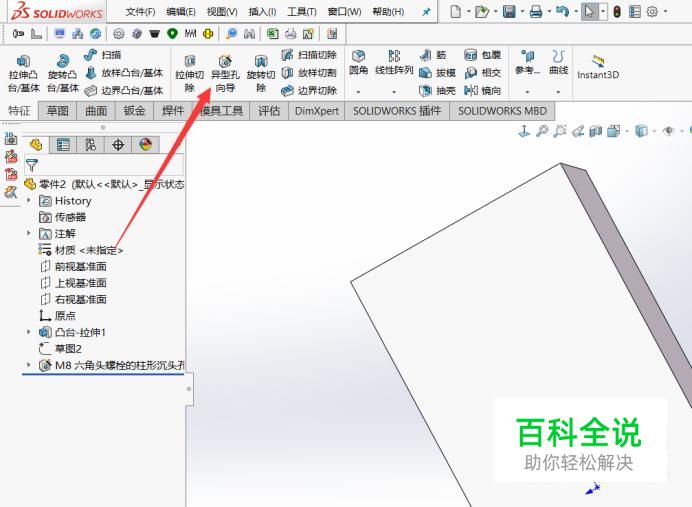692x507 pixels.
Task: Expand the History tree node
Action: (x=29, y=200)
